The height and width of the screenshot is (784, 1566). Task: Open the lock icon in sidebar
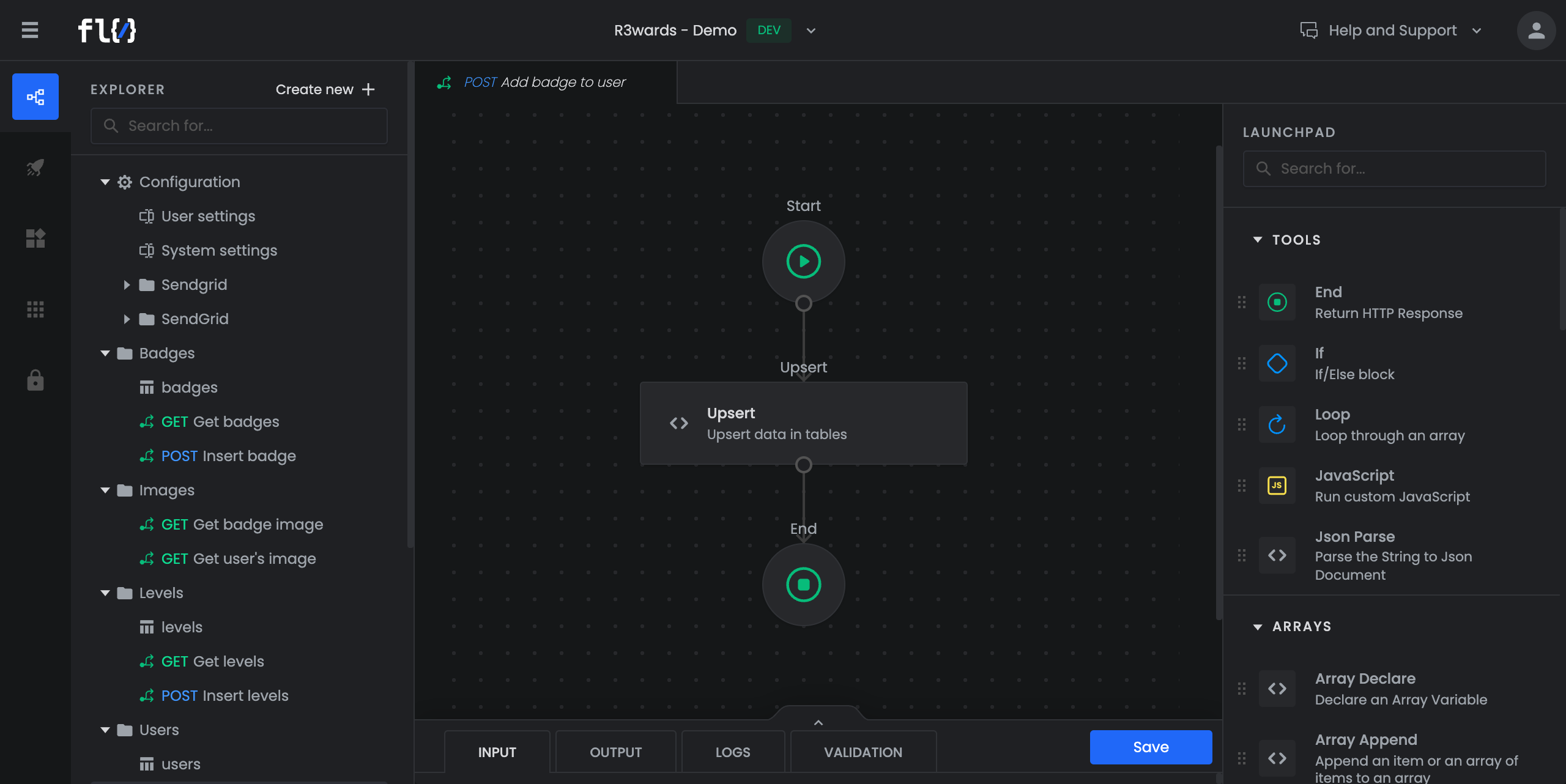pyautogui.click(x=35, y=380)
